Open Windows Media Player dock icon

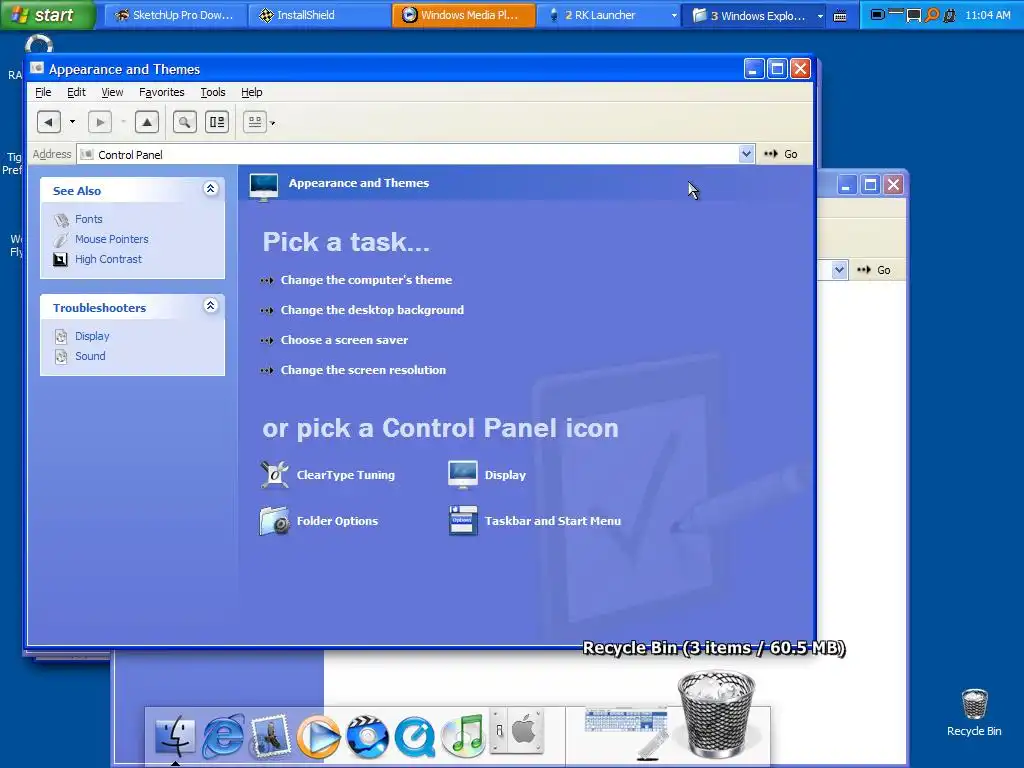(x=318, y=737)
